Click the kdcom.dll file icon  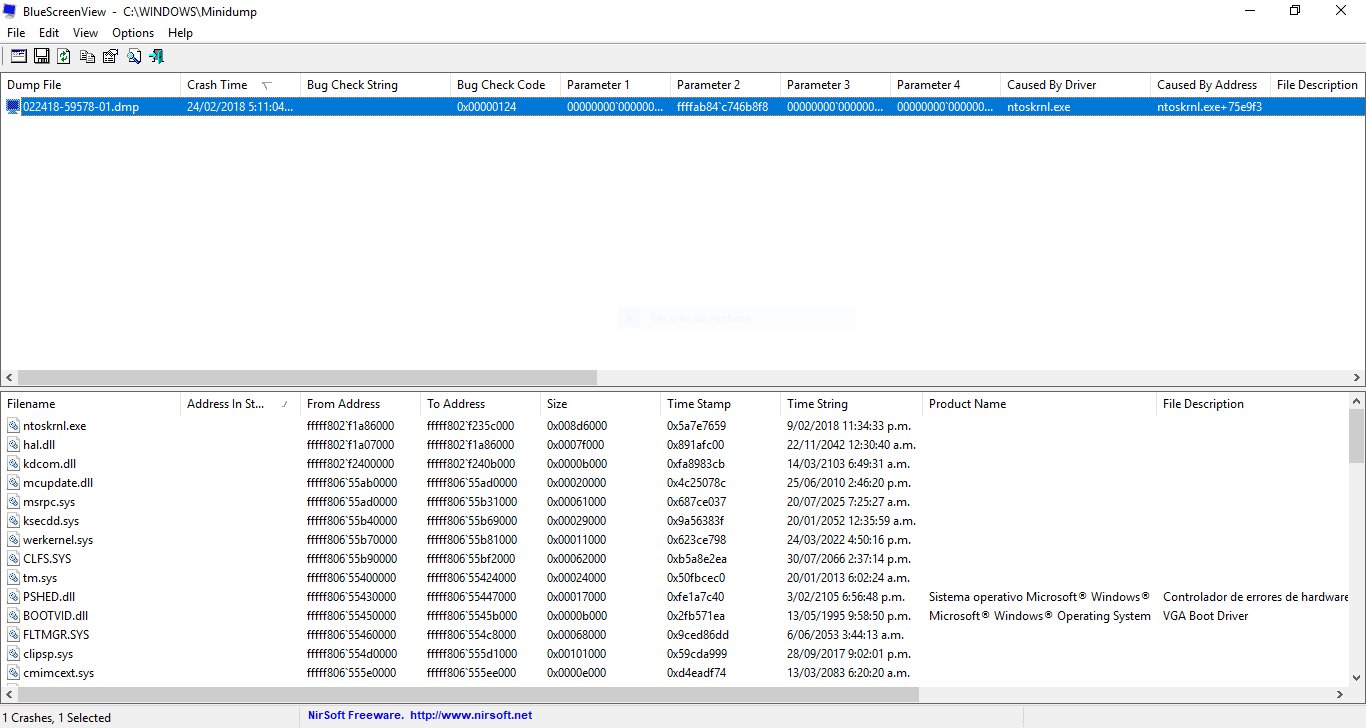(x=13, y=464)
